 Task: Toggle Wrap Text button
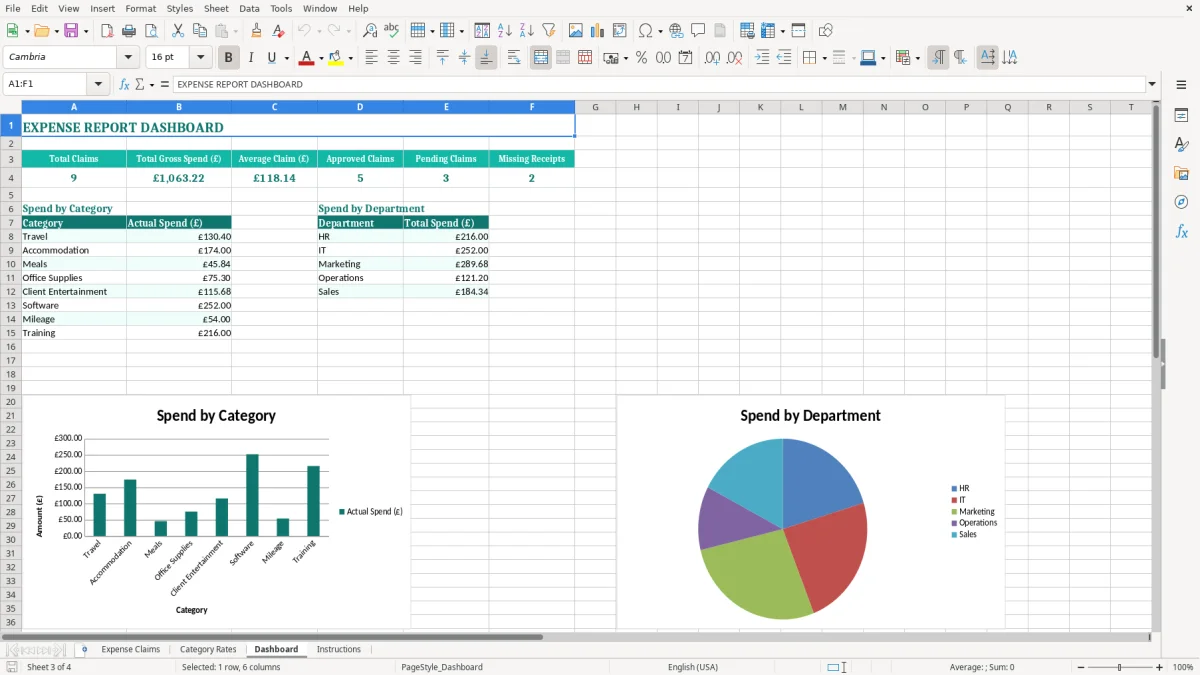tap(513, 58)
